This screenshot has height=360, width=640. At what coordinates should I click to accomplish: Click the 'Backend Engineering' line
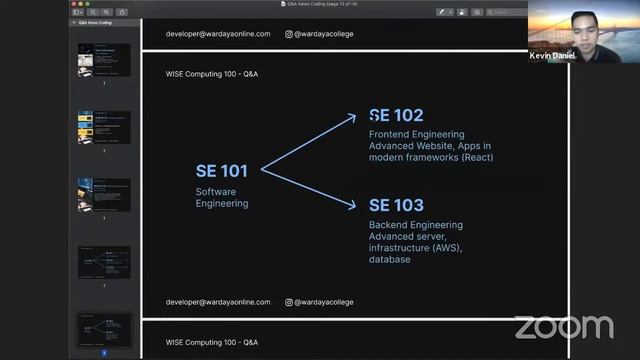(416, 225)
